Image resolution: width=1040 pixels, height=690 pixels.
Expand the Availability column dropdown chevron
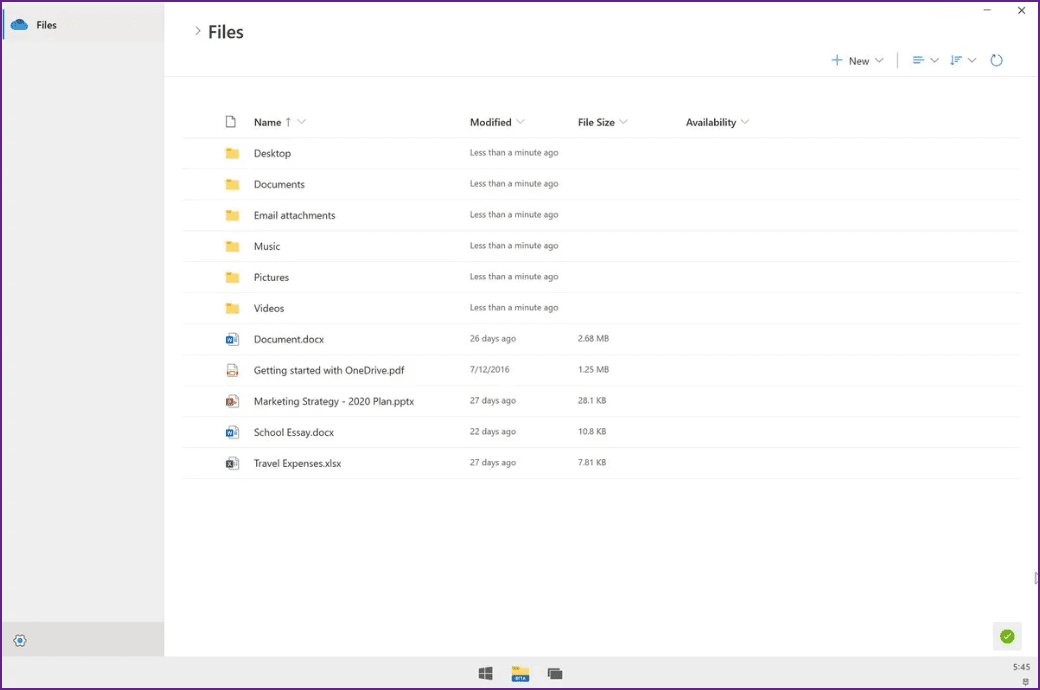pyautogui.click(x=745, y=122)
